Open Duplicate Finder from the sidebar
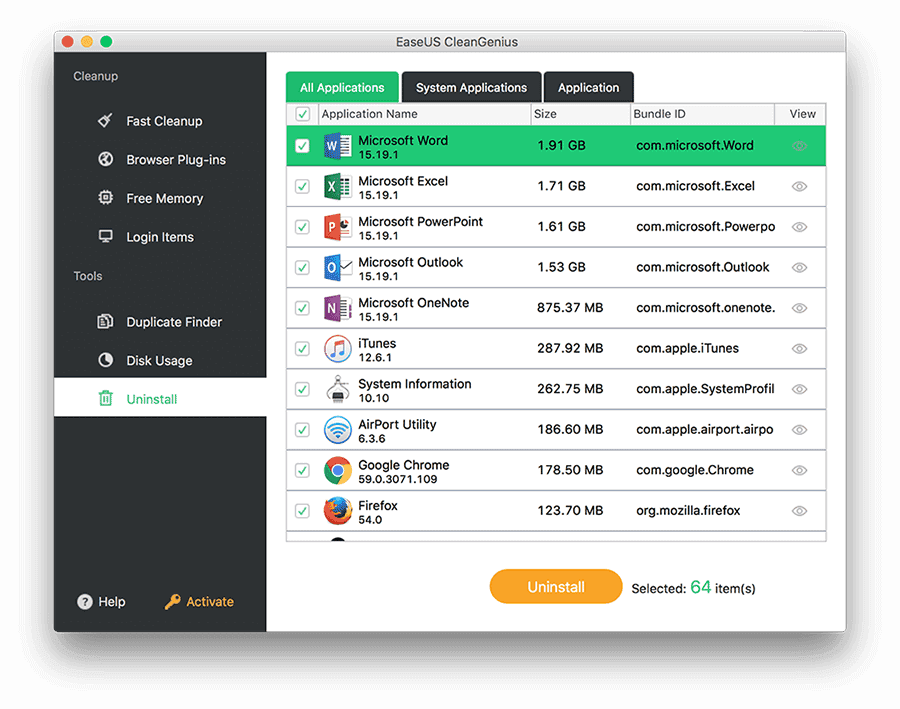The image size is (900, 709). (x=160, y=321)
